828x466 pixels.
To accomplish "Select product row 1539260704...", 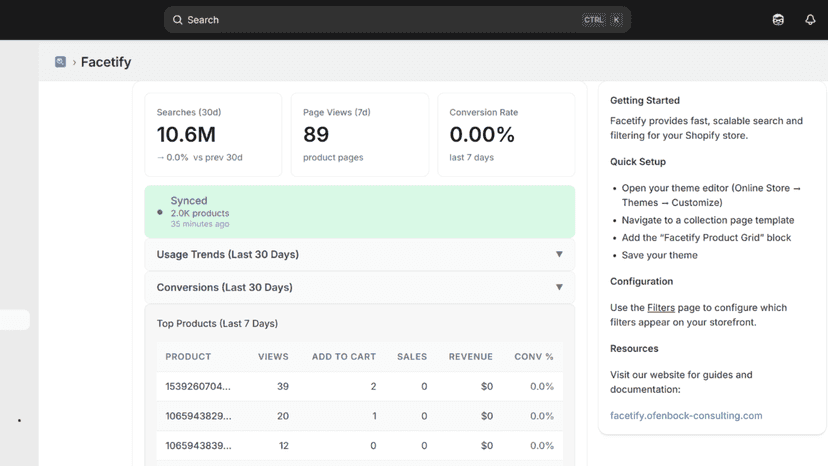I will click(360, 386).
